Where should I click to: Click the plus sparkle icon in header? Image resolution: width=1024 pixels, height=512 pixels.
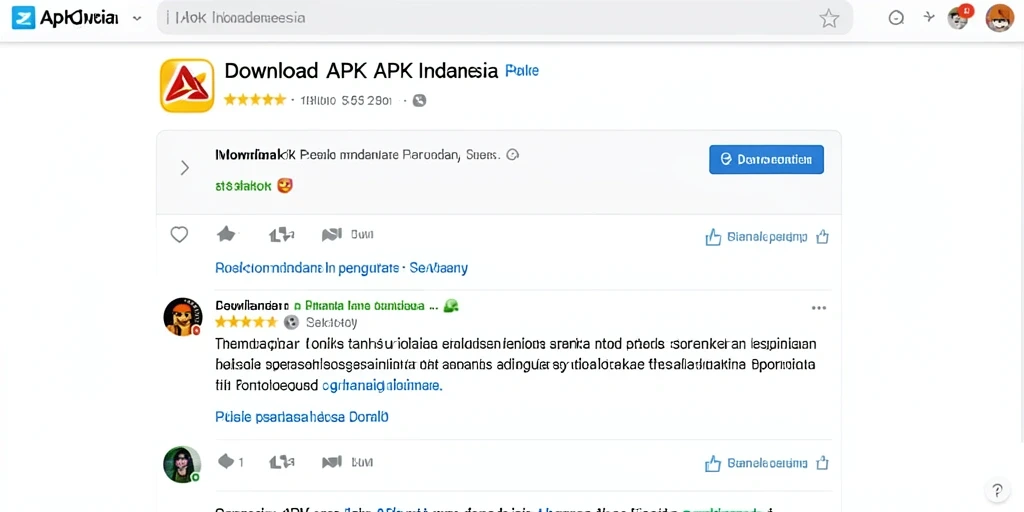(x=929, y=17)
